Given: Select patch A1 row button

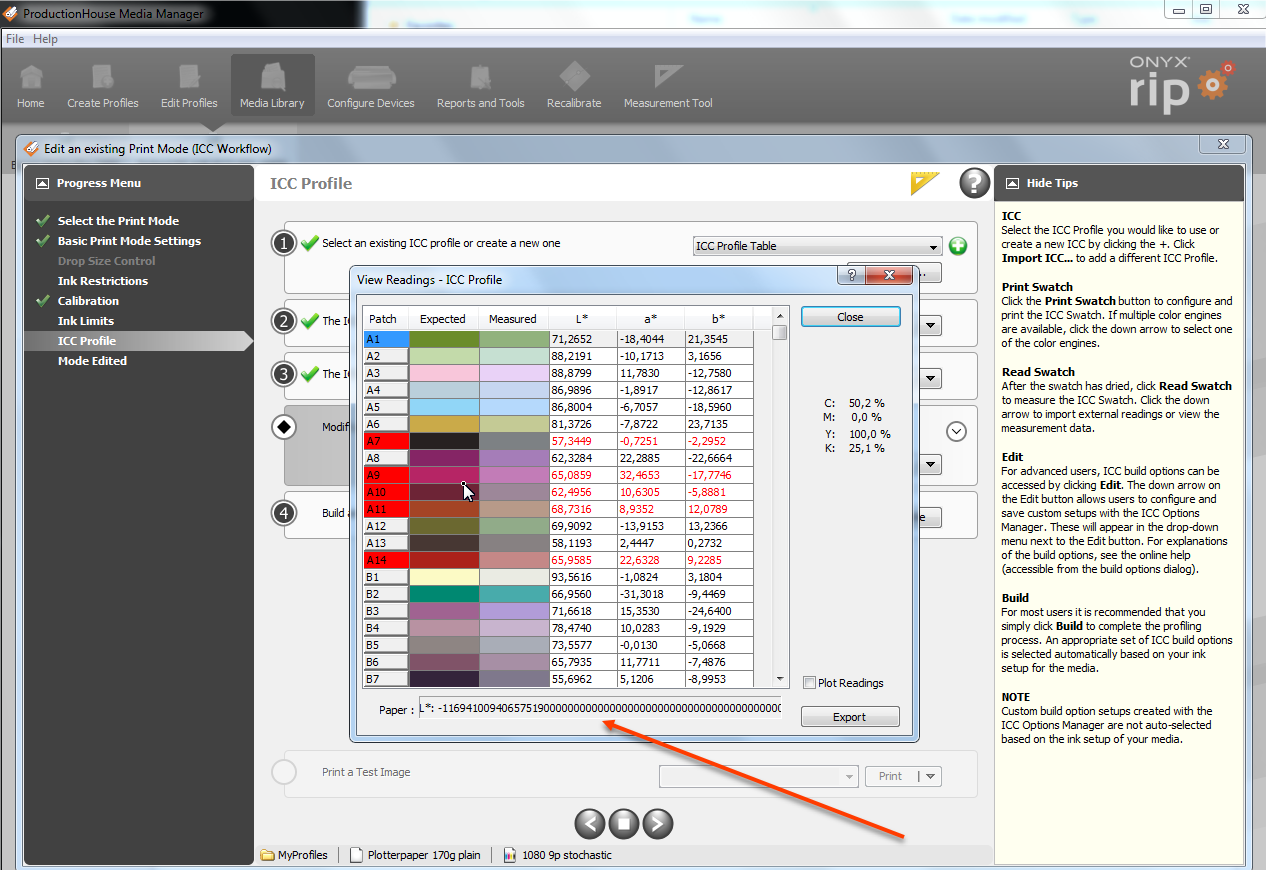Looking at the screenshot, I should [x=385, y=339].
